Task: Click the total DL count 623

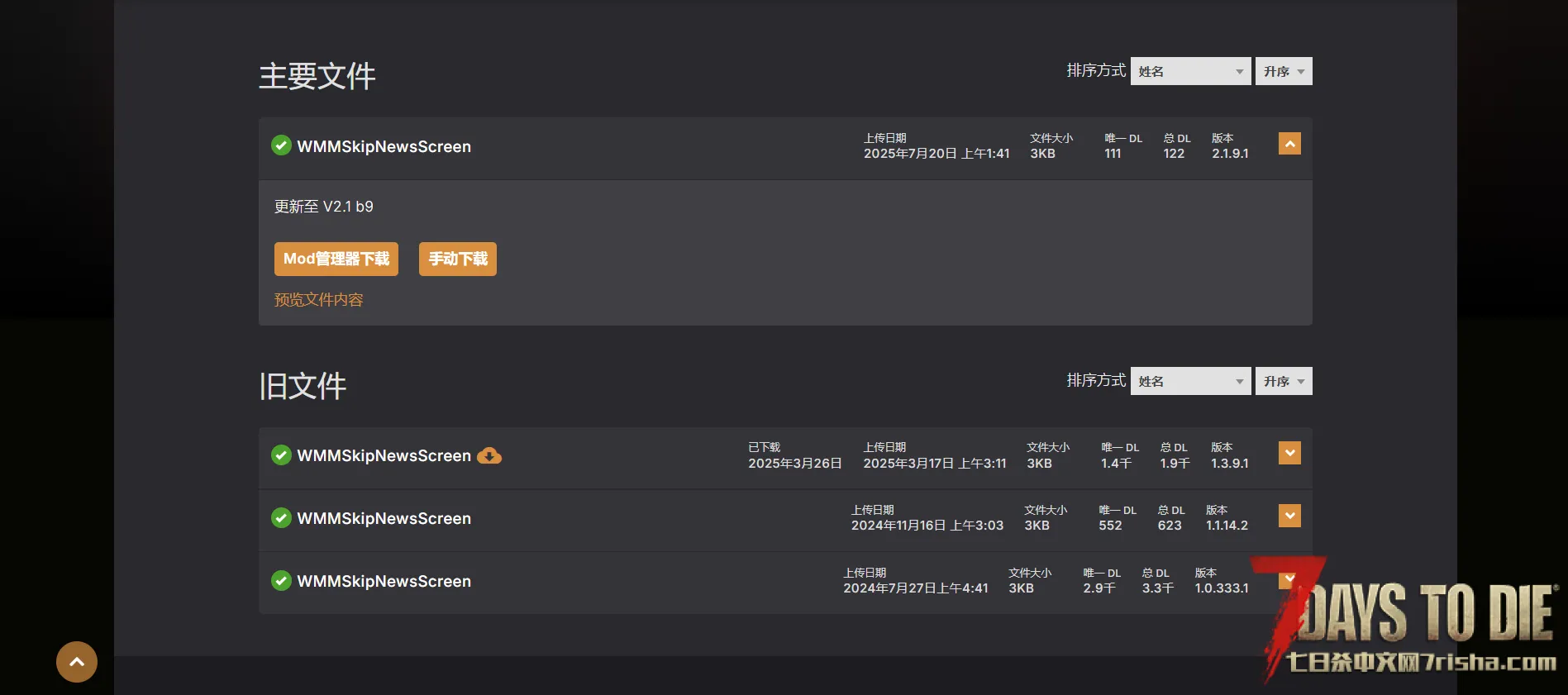Action: 1170,526
